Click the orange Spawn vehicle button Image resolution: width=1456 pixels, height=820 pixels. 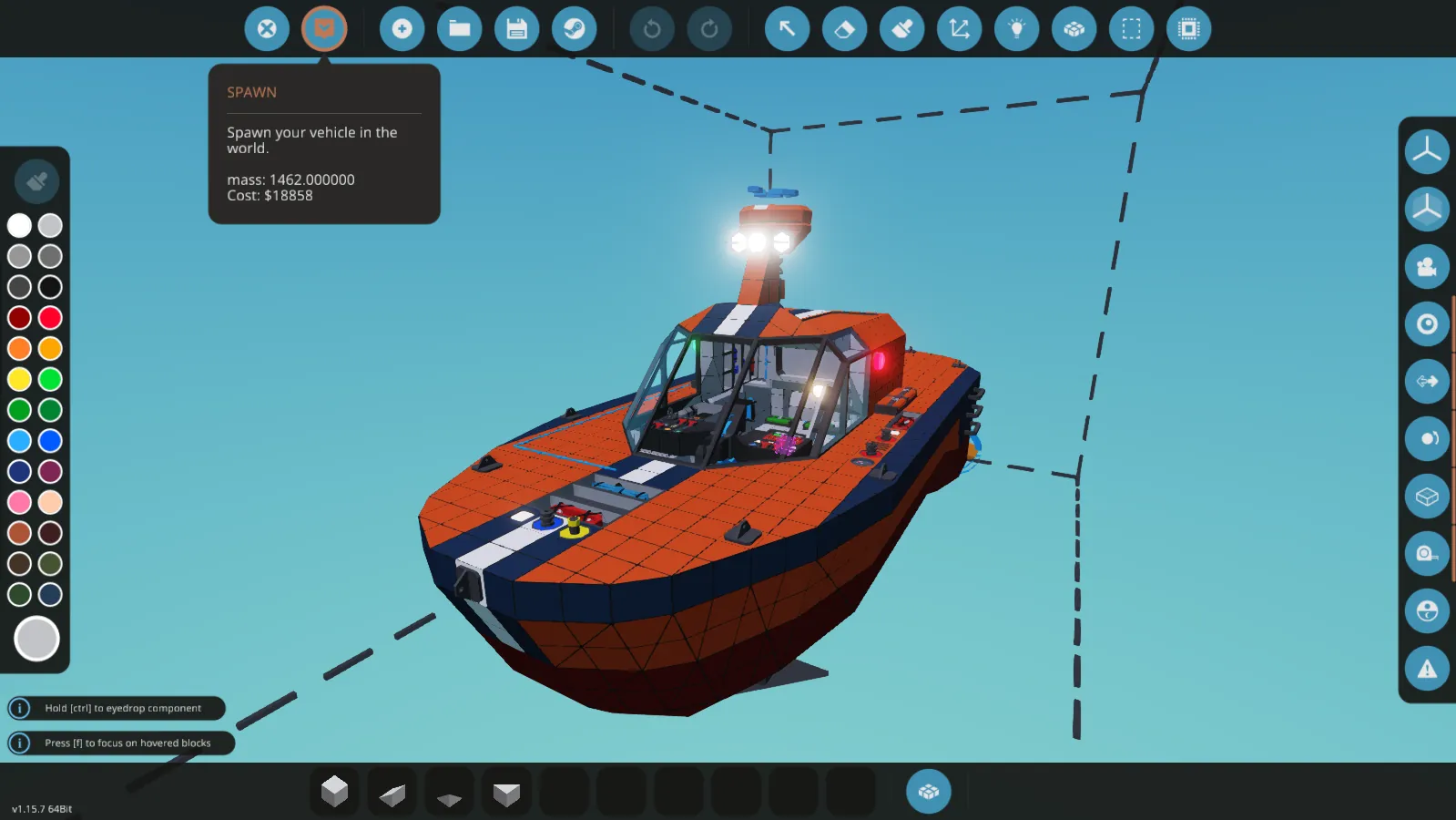coord(324,29)
